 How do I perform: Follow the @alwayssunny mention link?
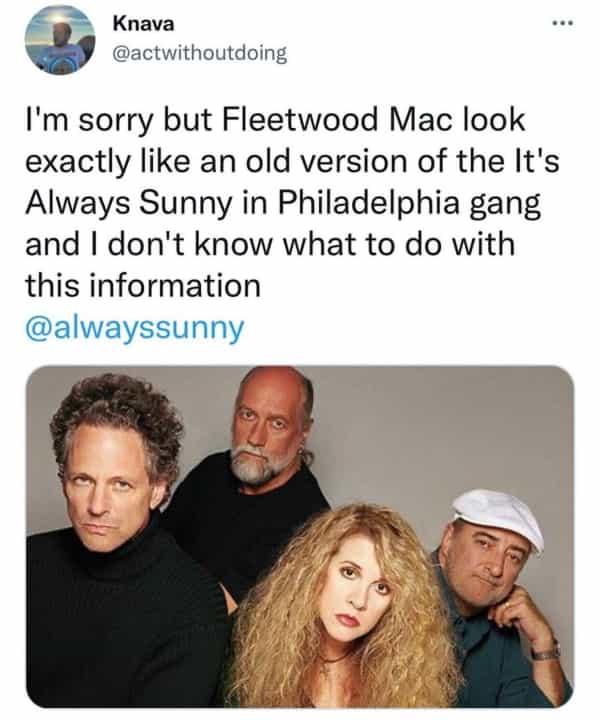(x=134, y=329)
